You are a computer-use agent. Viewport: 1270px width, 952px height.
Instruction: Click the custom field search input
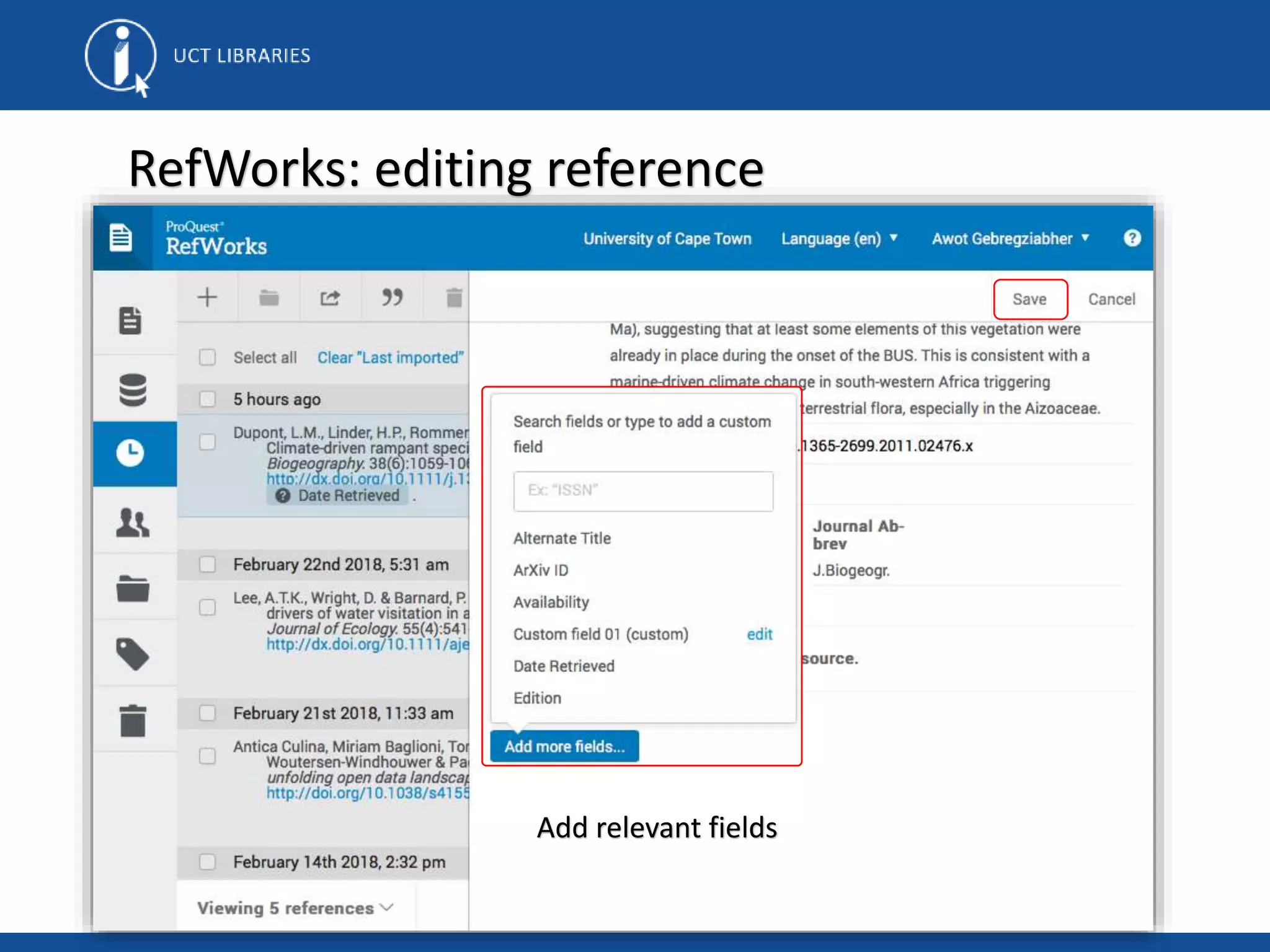643,491
